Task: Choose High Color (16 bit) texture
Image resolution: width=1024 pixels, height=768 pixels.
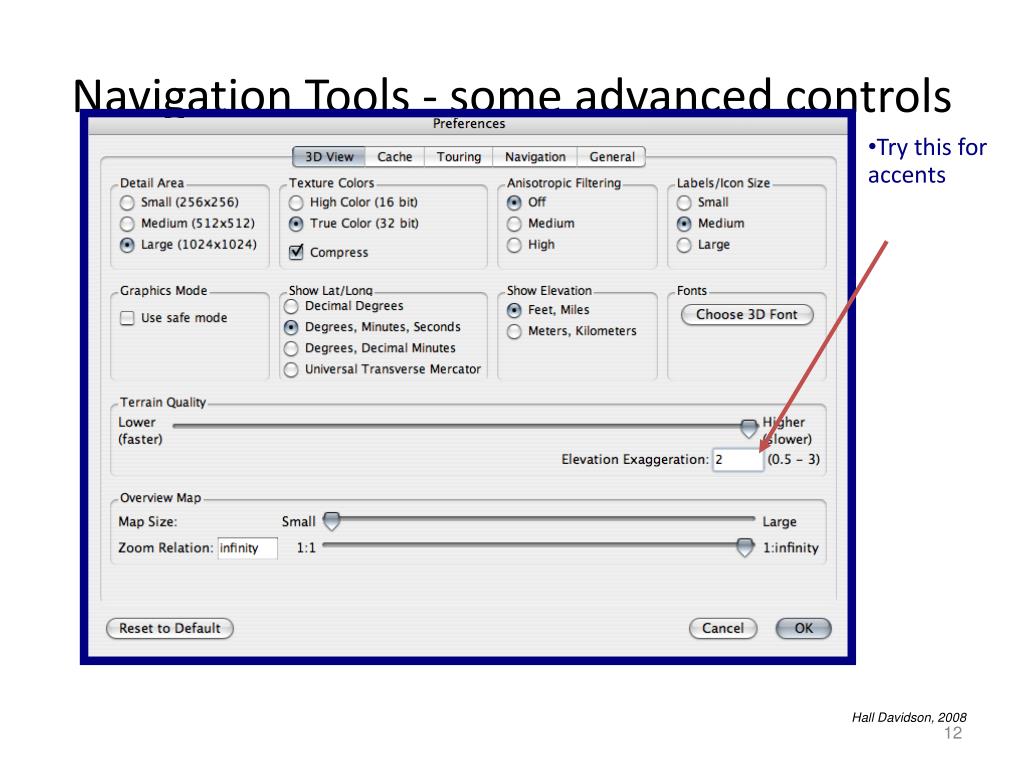Action: tap(296, 203)
